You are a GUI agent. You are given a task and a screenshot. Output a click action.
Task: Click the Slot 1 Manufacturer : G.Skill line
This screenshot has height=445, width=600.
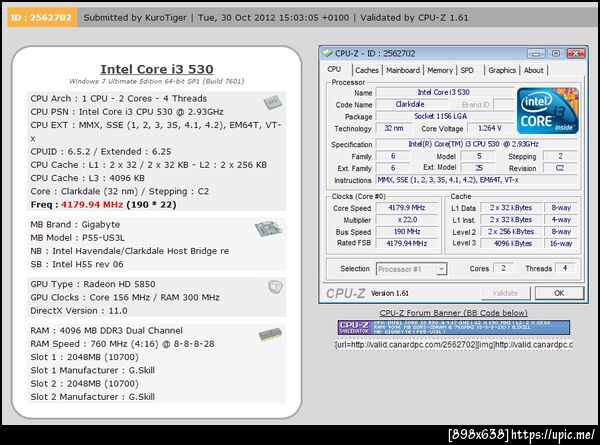93,370
